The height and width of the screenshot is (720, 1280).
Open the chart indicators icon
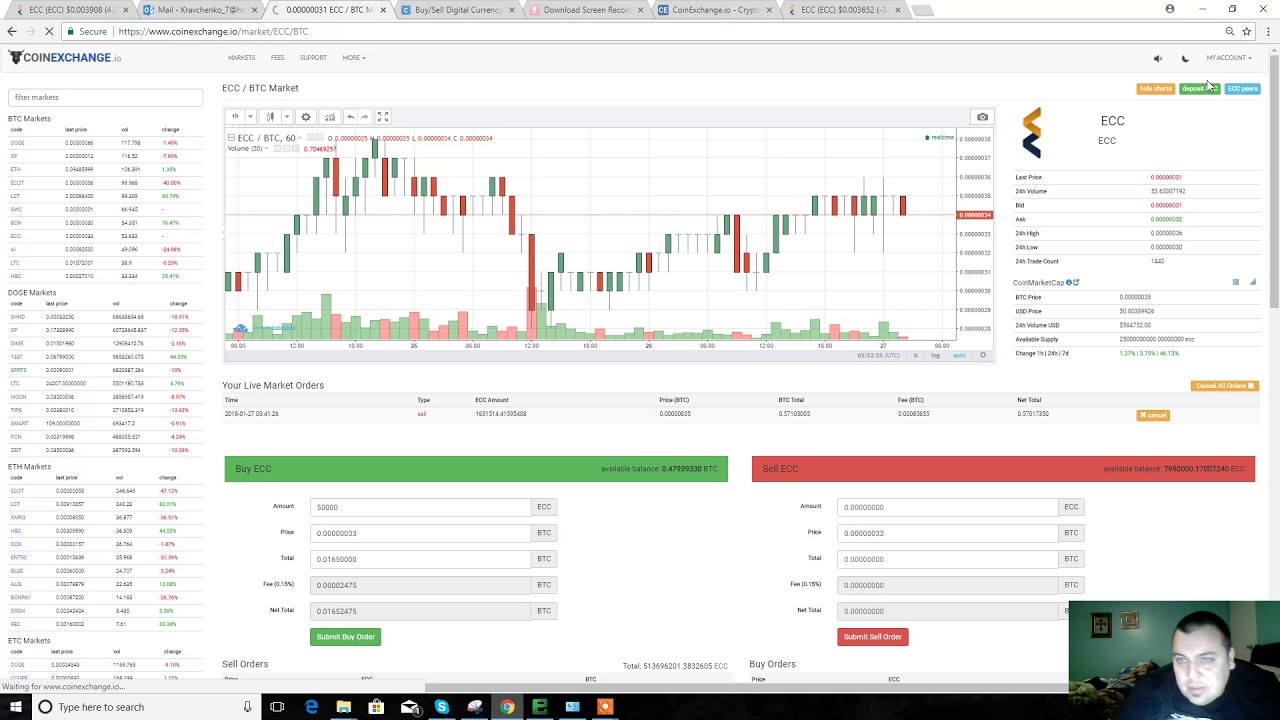329,117
